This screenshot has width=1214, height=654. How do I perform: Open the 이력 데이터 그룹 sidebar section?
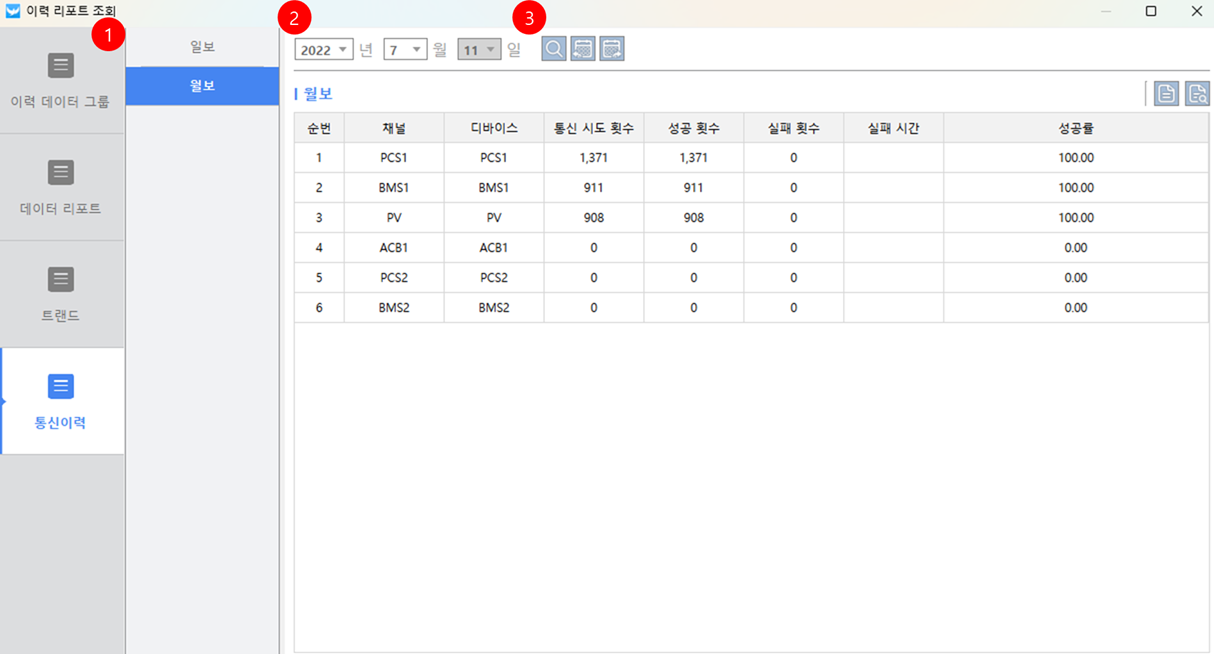pos(61,81)
